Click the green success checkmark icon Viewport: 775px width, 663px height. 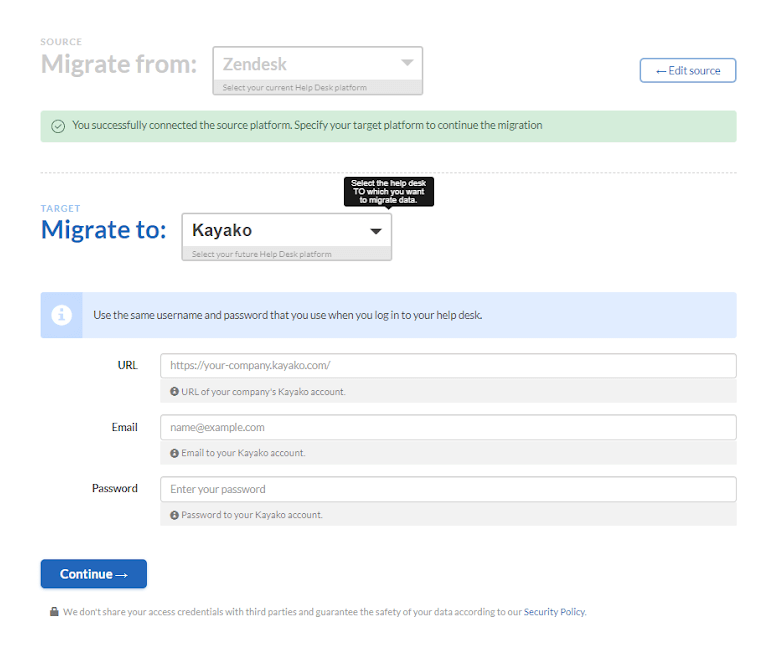[x=58, y=127]
